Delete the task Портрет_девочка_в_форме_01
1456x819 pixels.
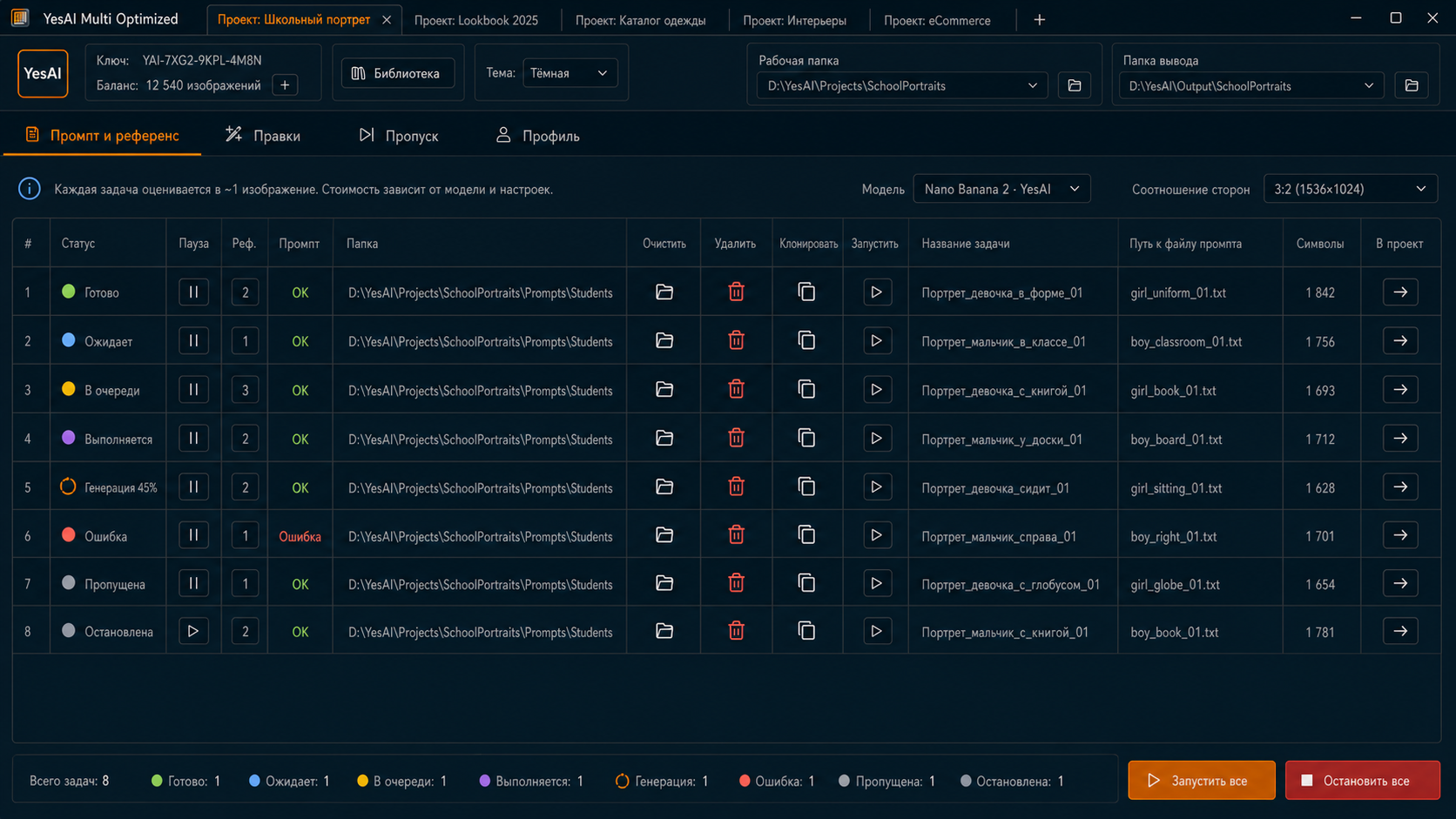[736, 292]
